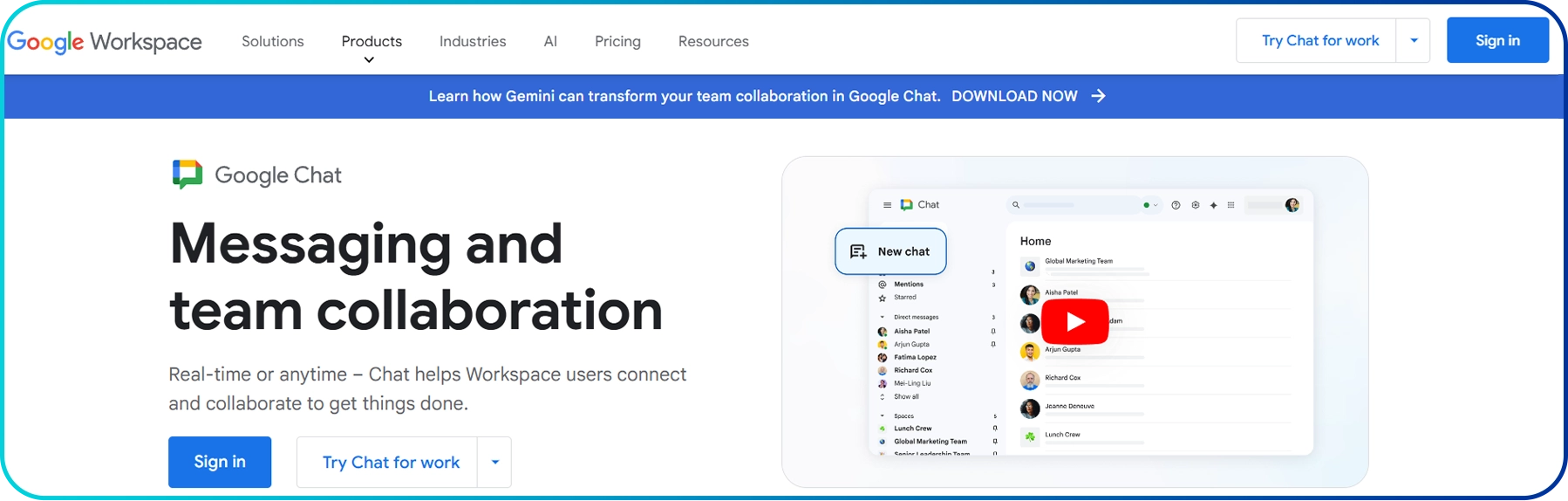This screenshot has height=501, width=1568.
Task: Click Sign in below the hero description
Action: [x=220, y=462]
